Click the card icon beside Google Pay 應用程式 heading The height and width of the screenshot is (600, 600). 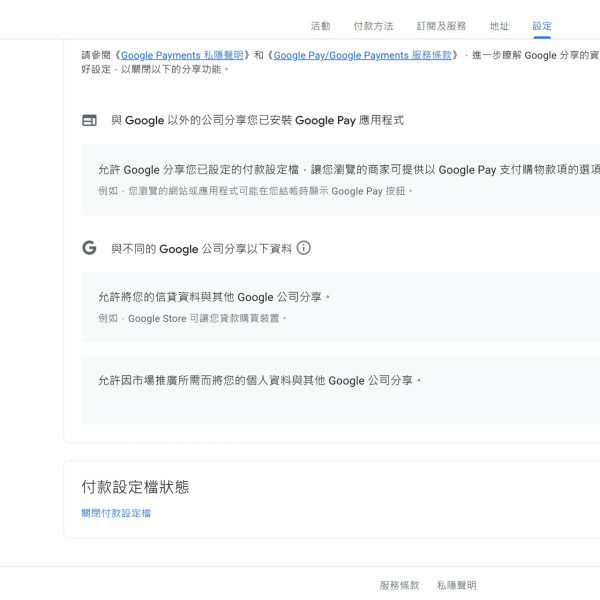point(90,120)
